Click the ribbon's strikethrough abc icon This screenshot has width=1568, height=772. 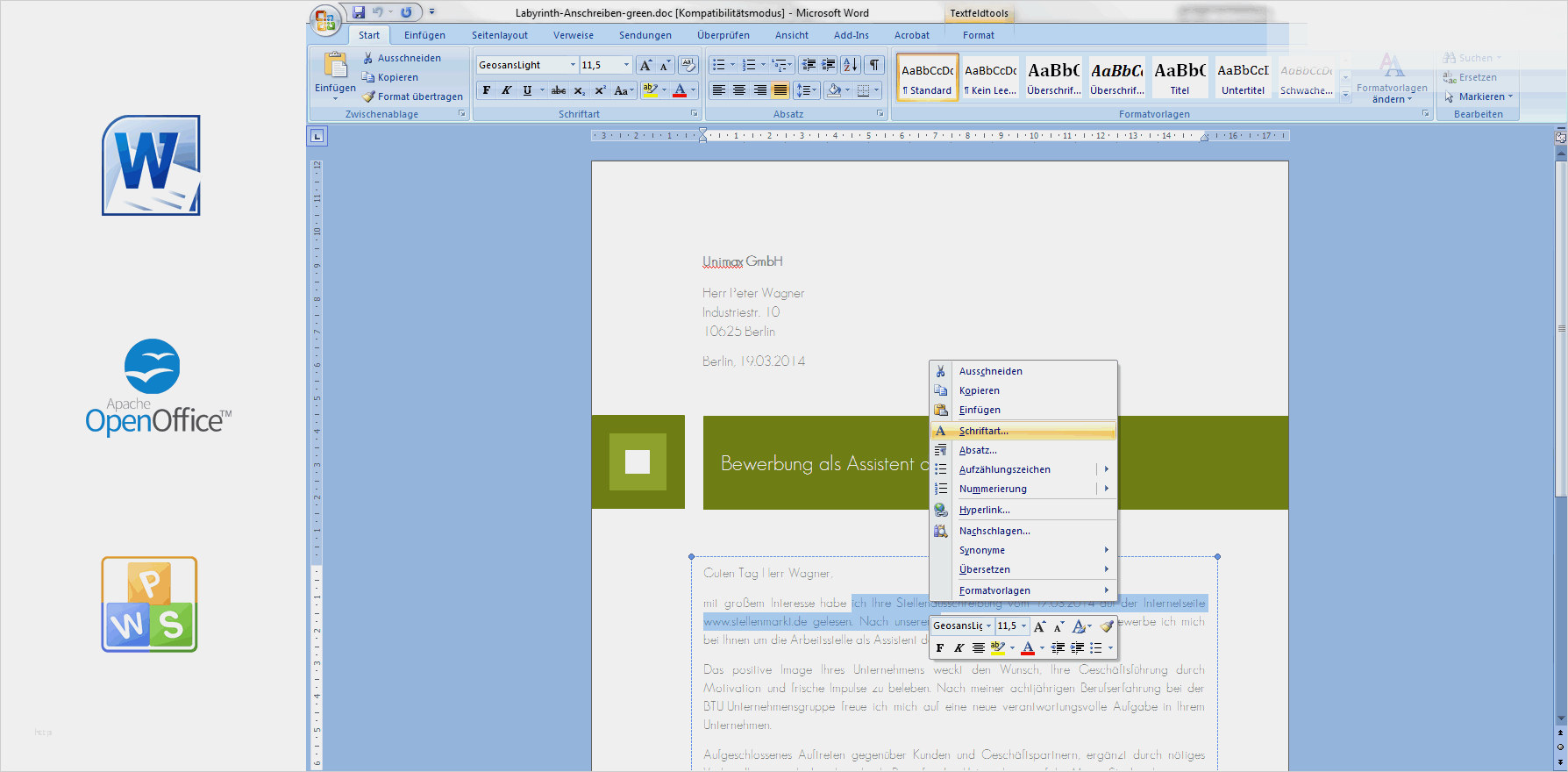[559, 90]
